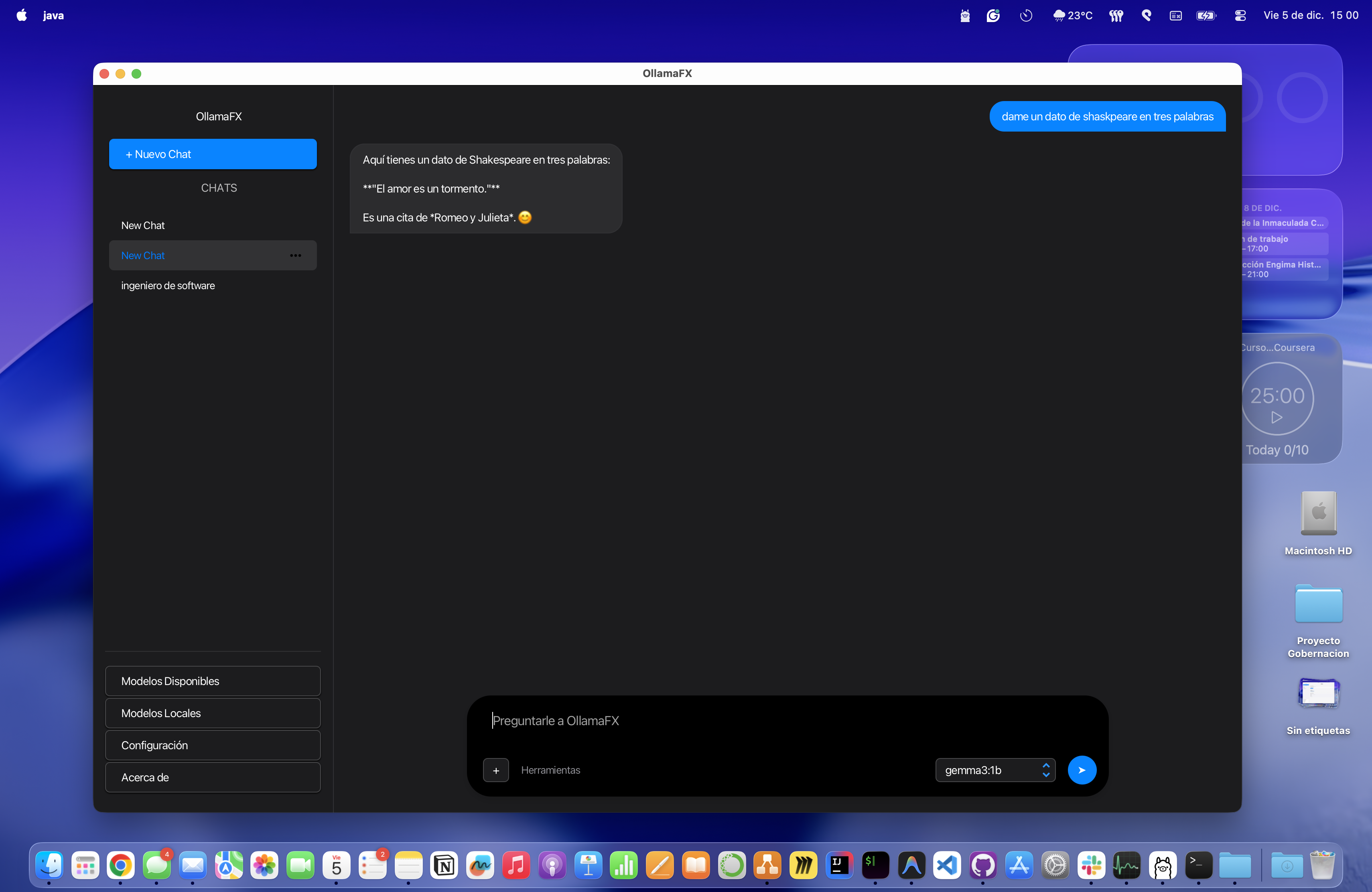Image resolution: width=1372 pixels, height=892 pixels.
Task: Click the Time Machine menu bar icon
Action: click(1025, 16)
